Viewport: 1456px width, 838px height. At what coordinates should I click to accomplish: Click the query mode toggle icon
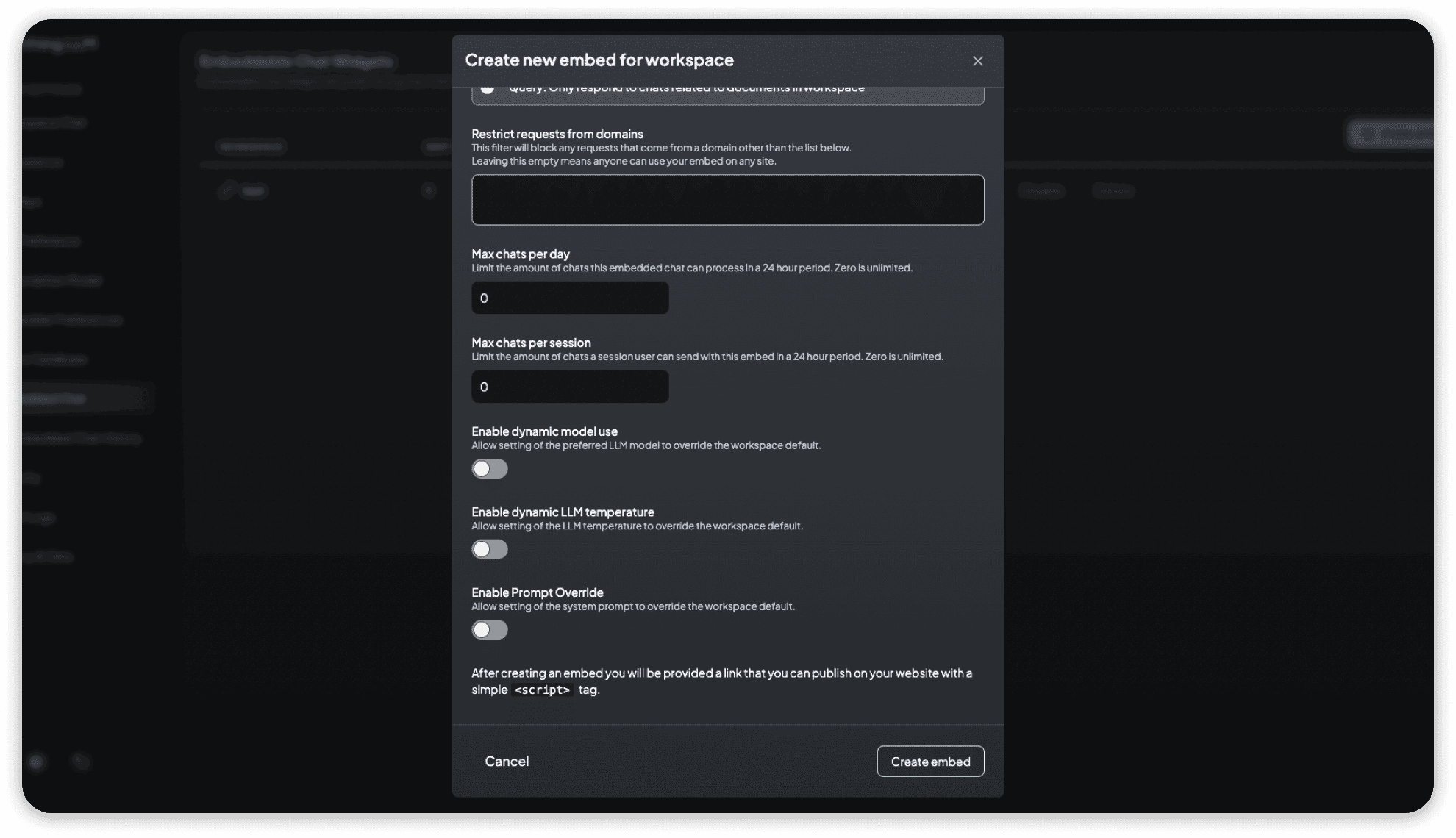click(487, 88)
